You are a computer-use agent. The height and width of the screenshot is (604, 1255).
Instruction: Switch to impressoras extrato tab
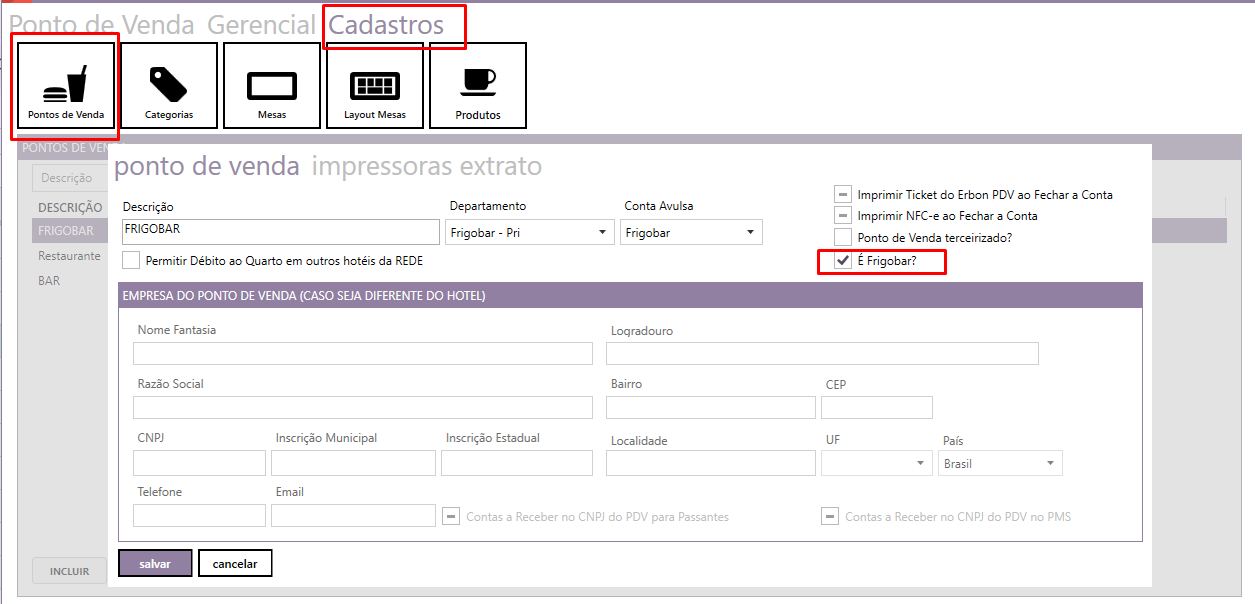(427, 166)
